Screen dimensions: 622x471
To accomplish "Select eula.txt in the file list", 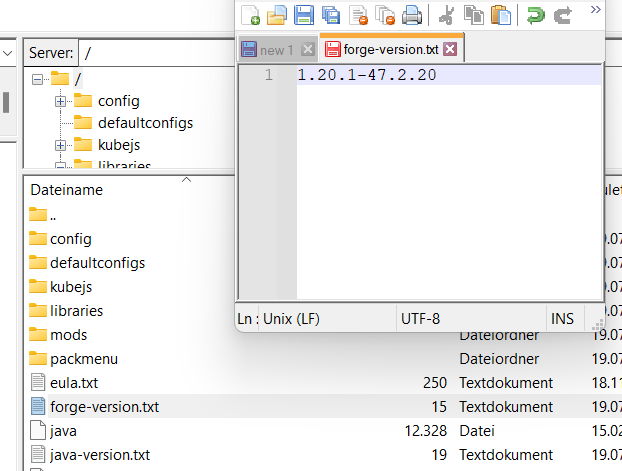I will point(74,383).
